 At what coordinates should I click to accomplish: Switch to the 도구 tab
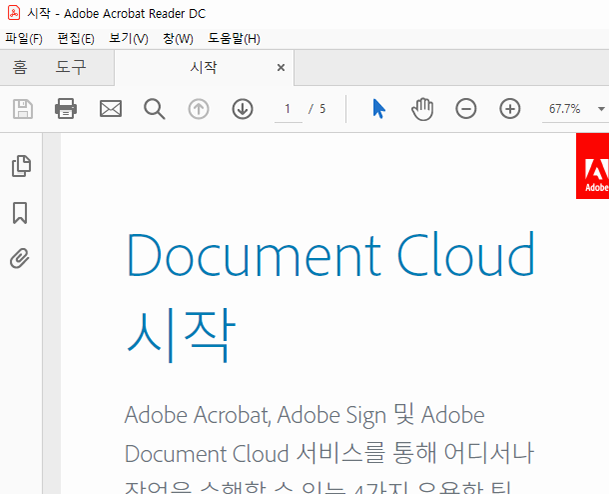(x=70, y=67)
